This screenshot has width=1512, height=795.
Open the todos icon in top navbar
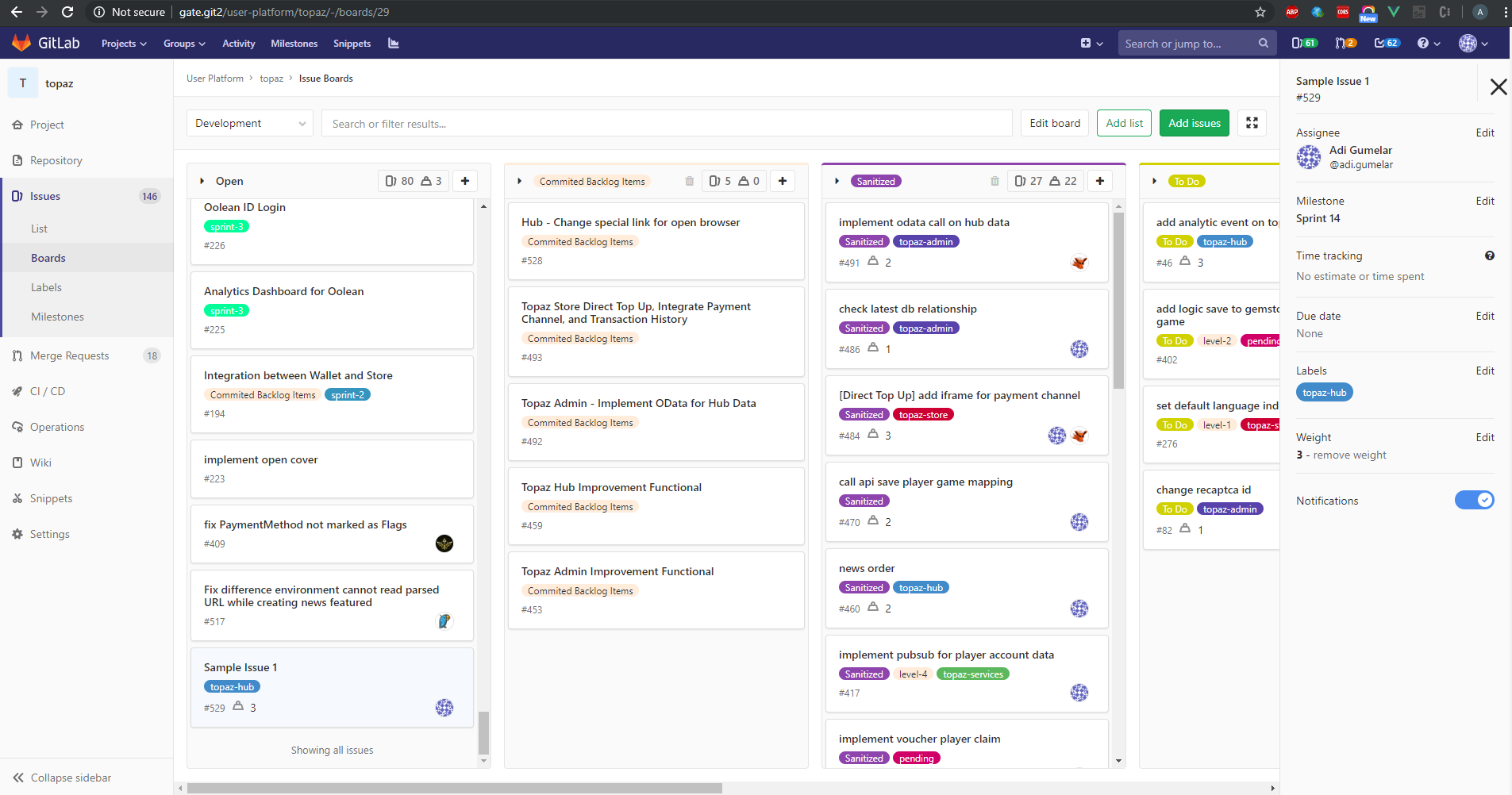point(1387,44)
